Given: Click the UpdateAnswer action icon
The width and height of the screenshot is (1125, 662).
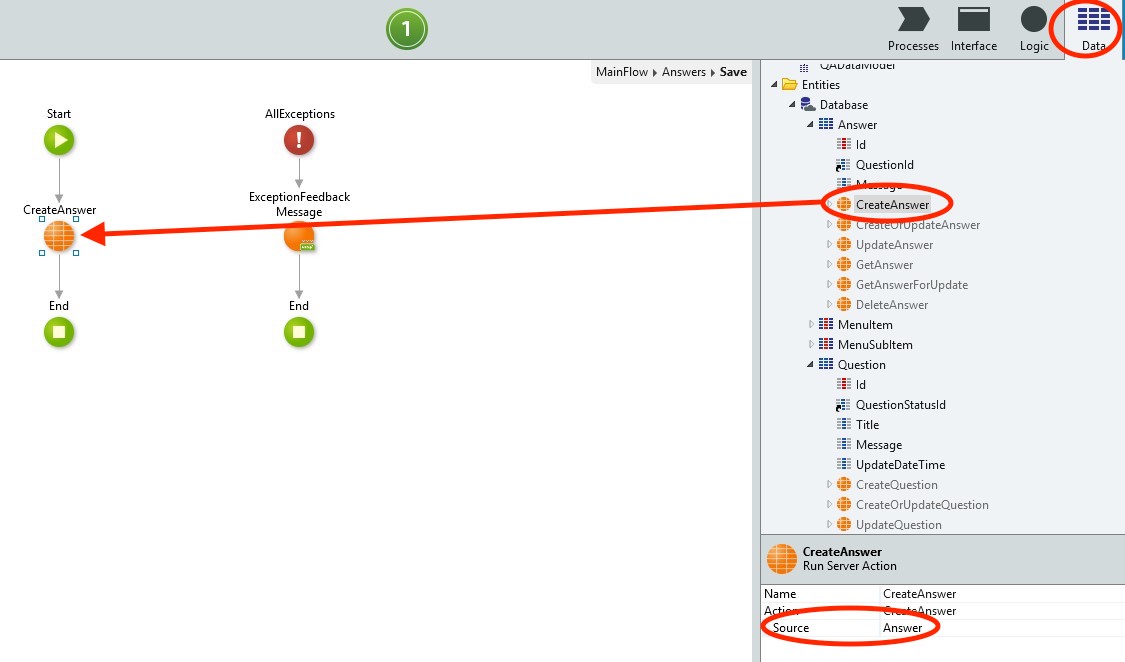Looking at the screenshot, I should click(x=844, y=245).
